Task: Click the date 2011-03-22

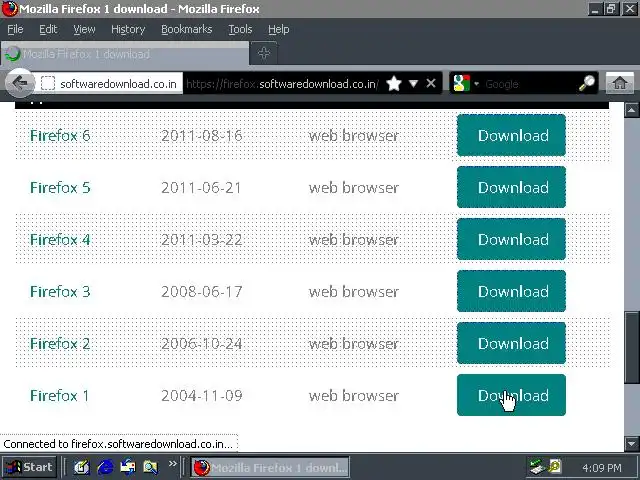Action: point(202,240)
